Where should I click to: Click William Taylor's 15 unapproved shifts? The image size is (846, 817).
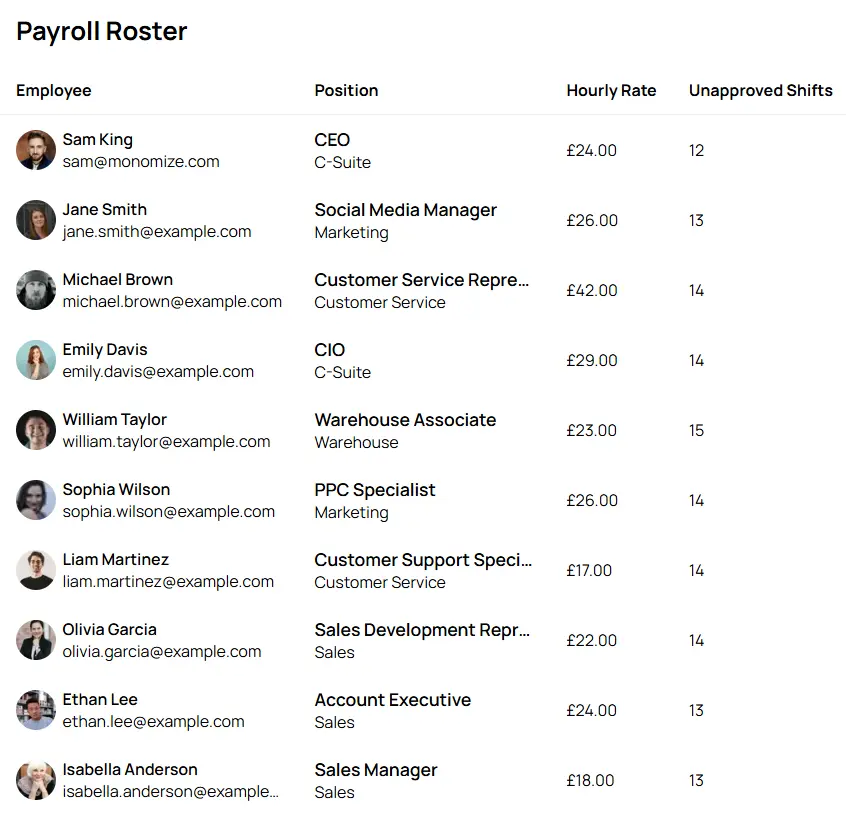[x=697, y=431]
